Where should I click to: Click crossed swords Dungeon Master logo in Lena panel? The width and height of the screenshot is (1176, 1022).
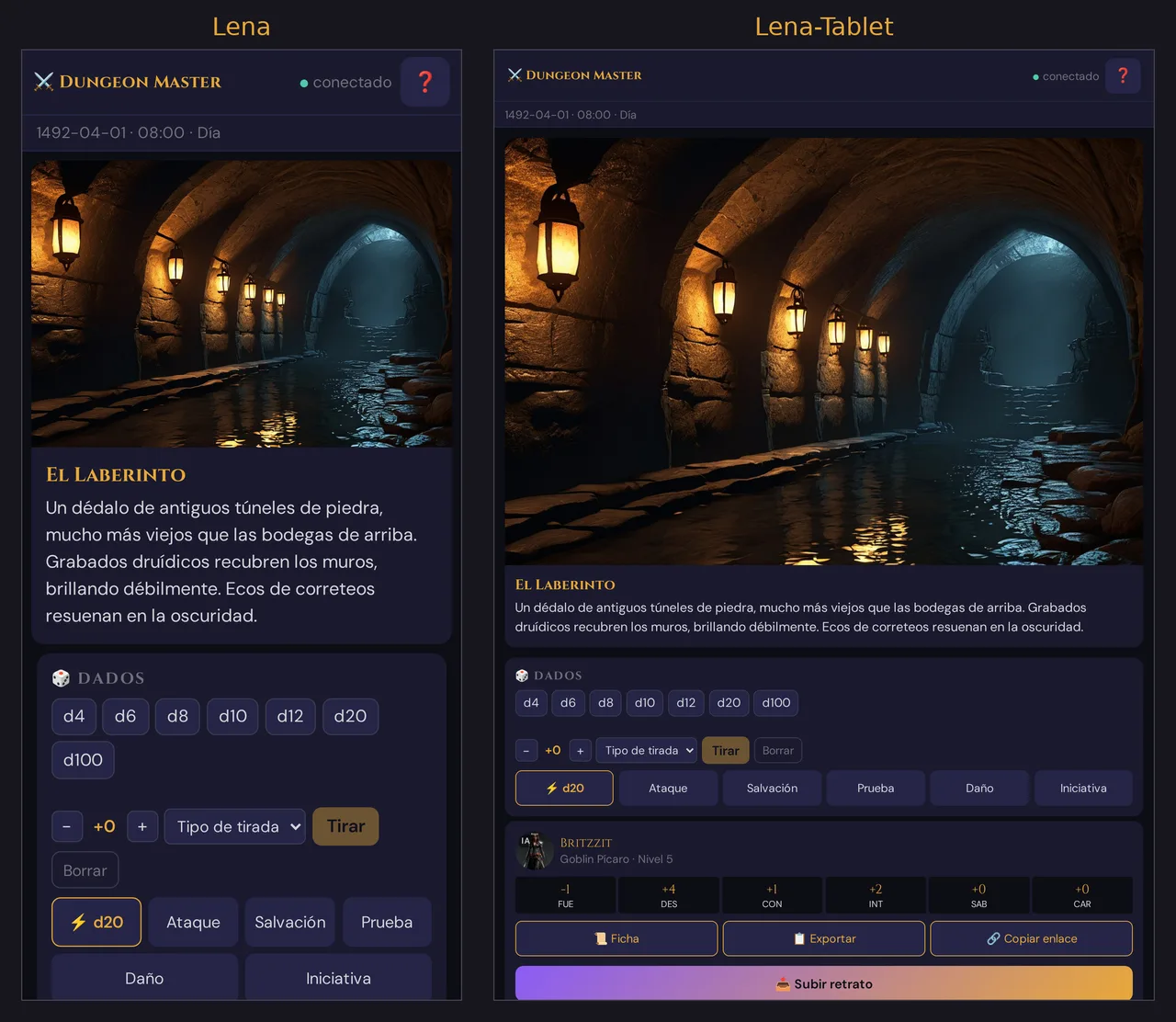[44, 82]
